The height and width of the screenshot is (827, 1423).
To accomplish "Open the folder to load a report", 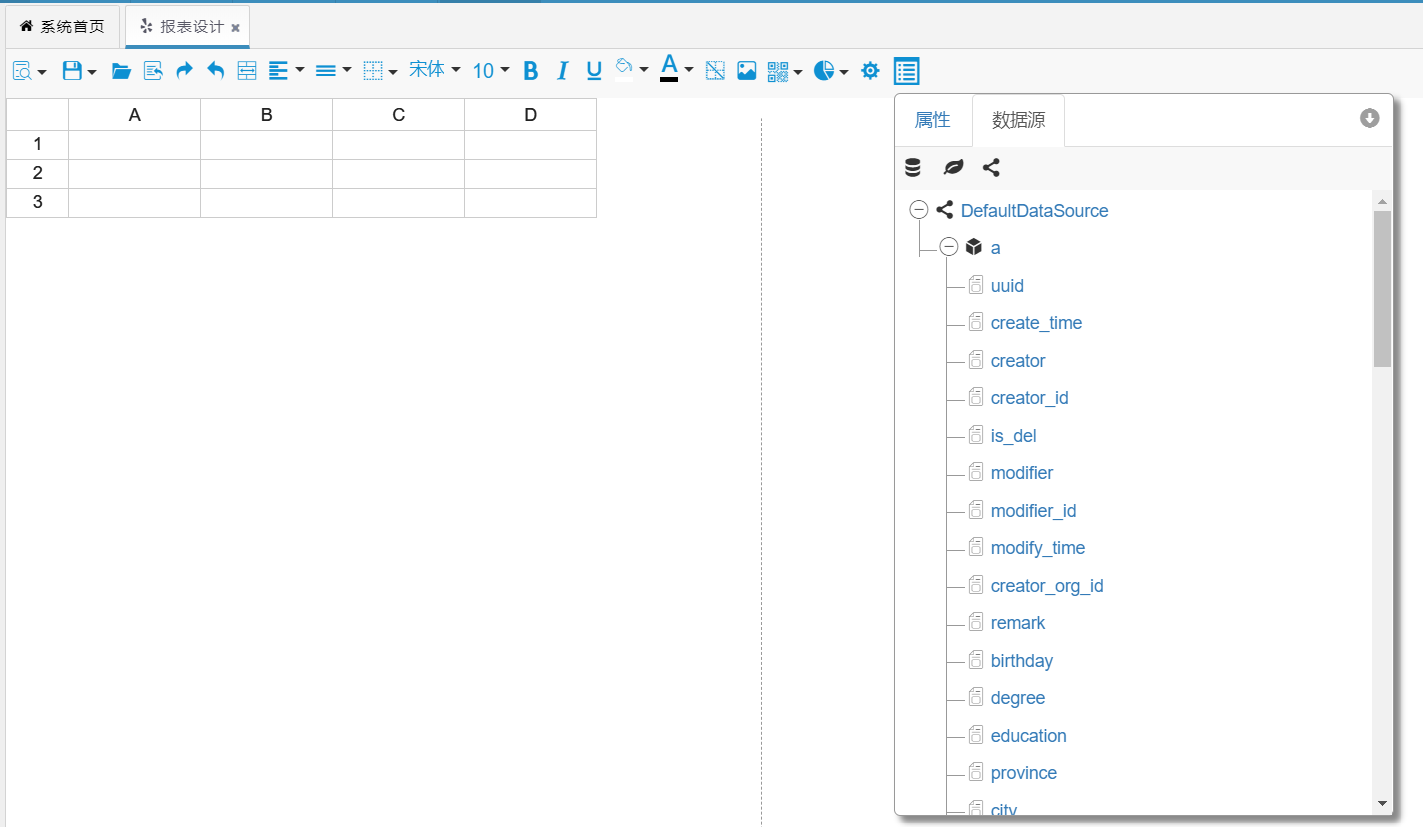I will pyautogui.click(x=121, y=71).
